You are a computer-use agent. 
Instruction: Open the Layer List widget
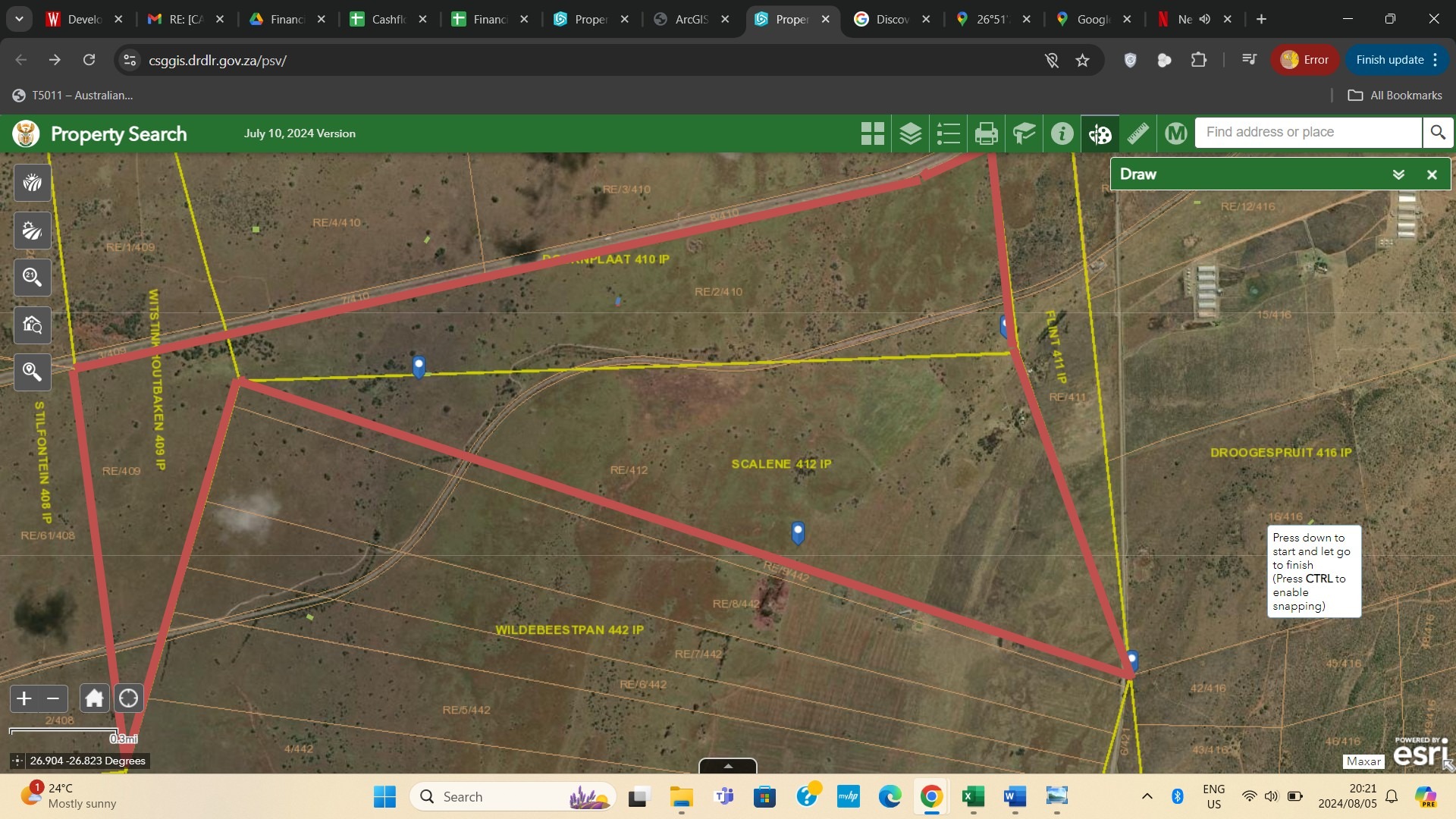(910, 133)
